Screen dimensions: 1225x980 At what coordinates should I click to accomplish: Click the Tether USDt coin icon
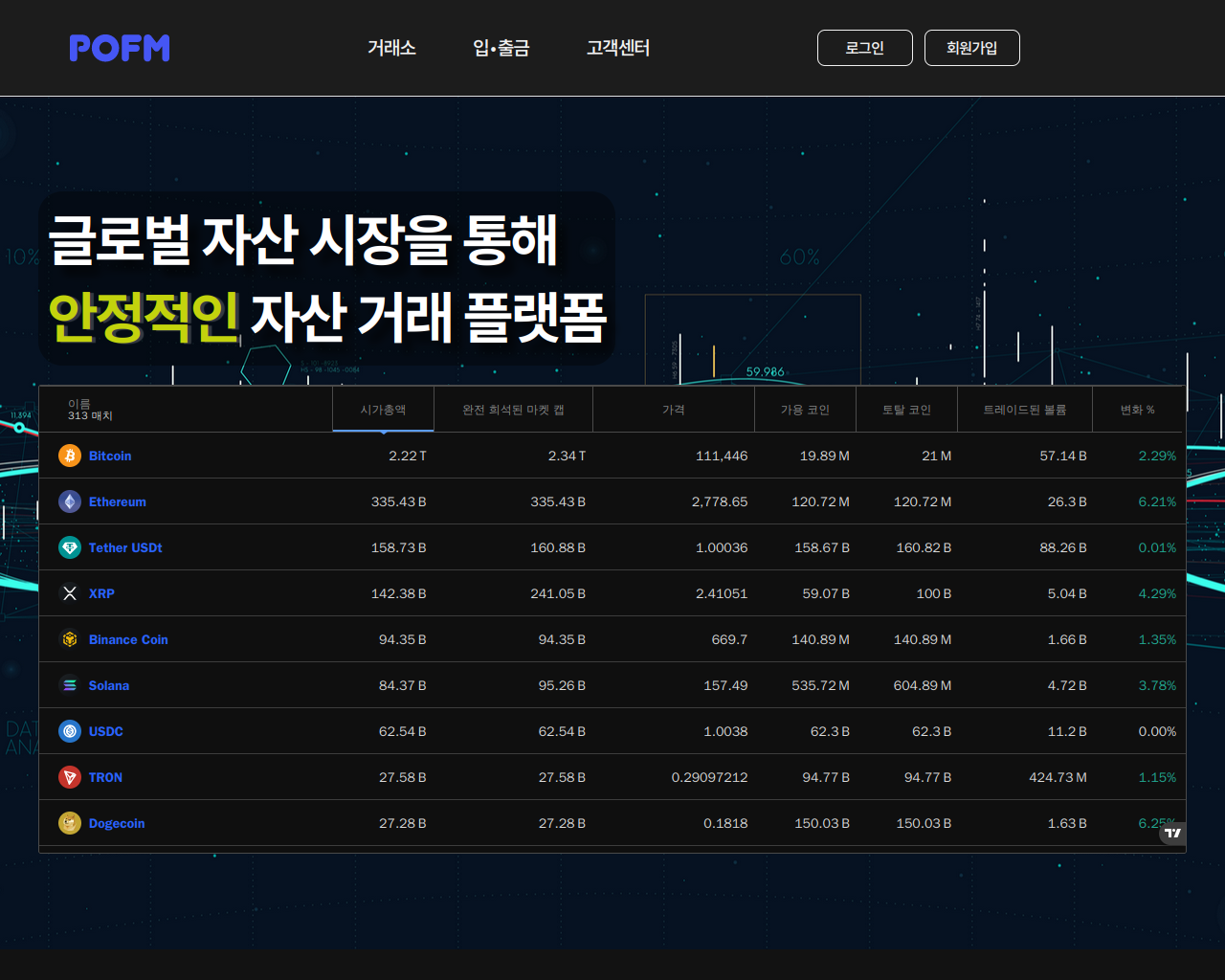pyautogui.click(x=70, y=547)
